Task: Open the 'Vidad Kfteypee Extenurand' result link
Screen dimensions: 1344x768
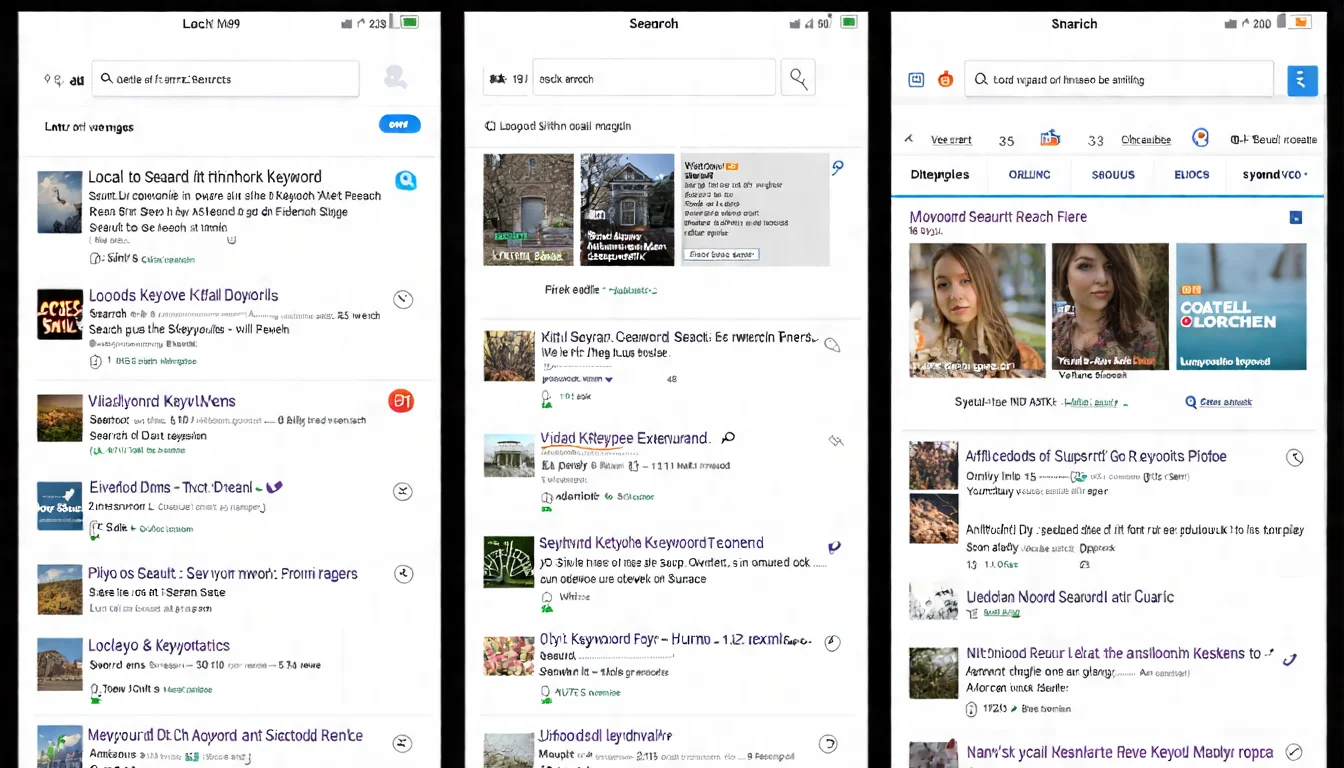Action: coord(624,438)
